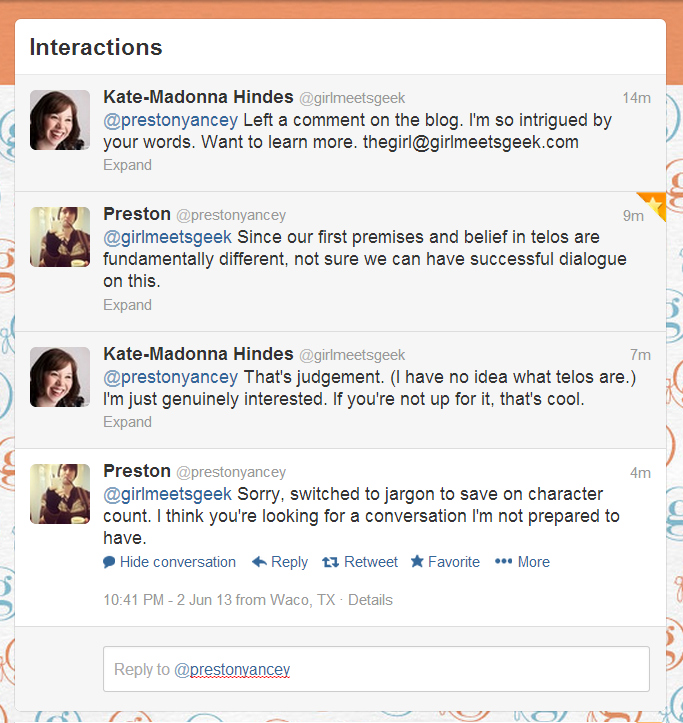Open Kate-Madonna Hindes name on the 7m tweet
Image resolution: width=683 pixels, height=723 pixels.
click(x=198, y=354)
